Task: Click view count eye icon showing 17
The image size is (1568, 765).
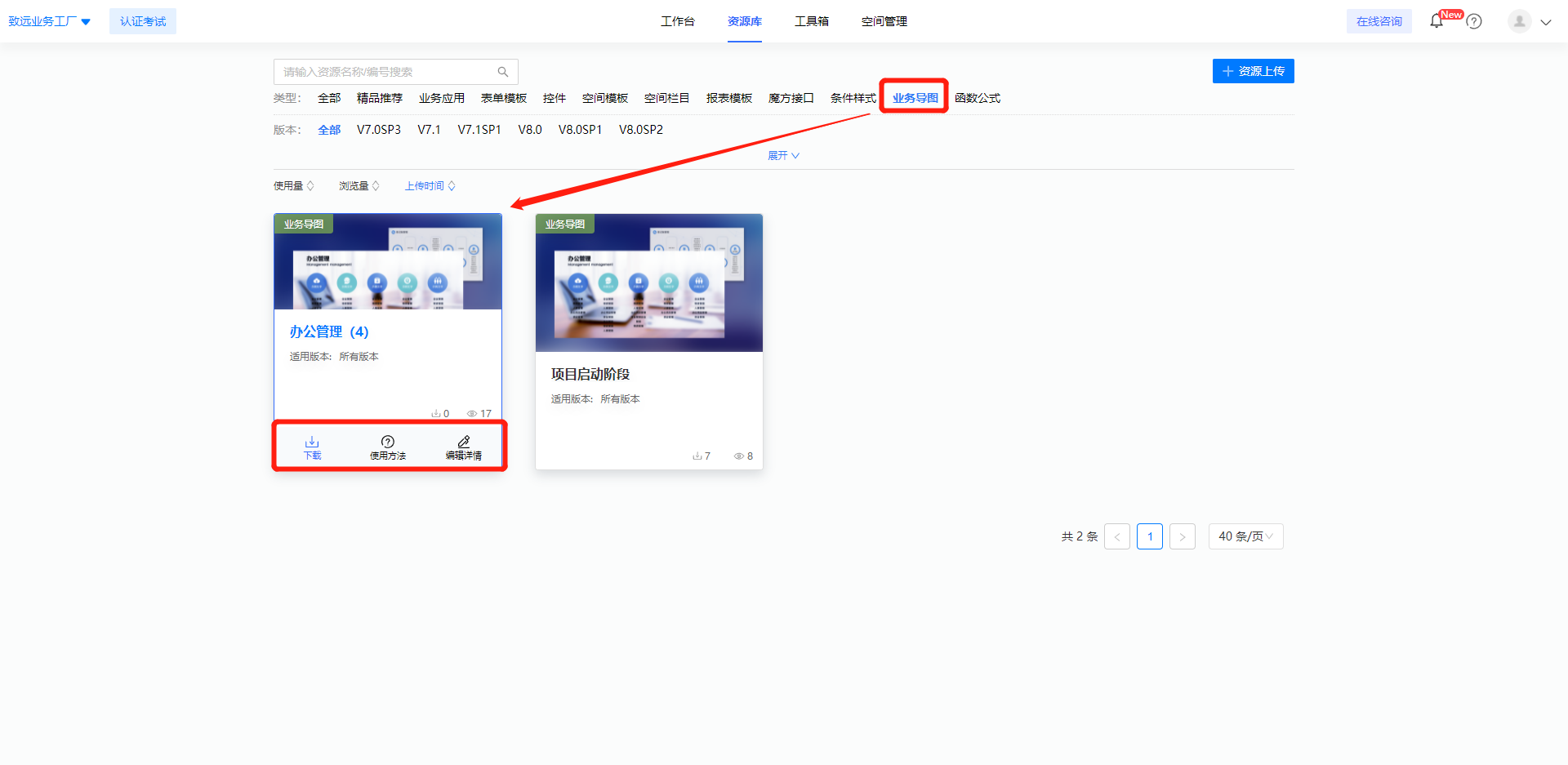Action: tap(471, 414)
